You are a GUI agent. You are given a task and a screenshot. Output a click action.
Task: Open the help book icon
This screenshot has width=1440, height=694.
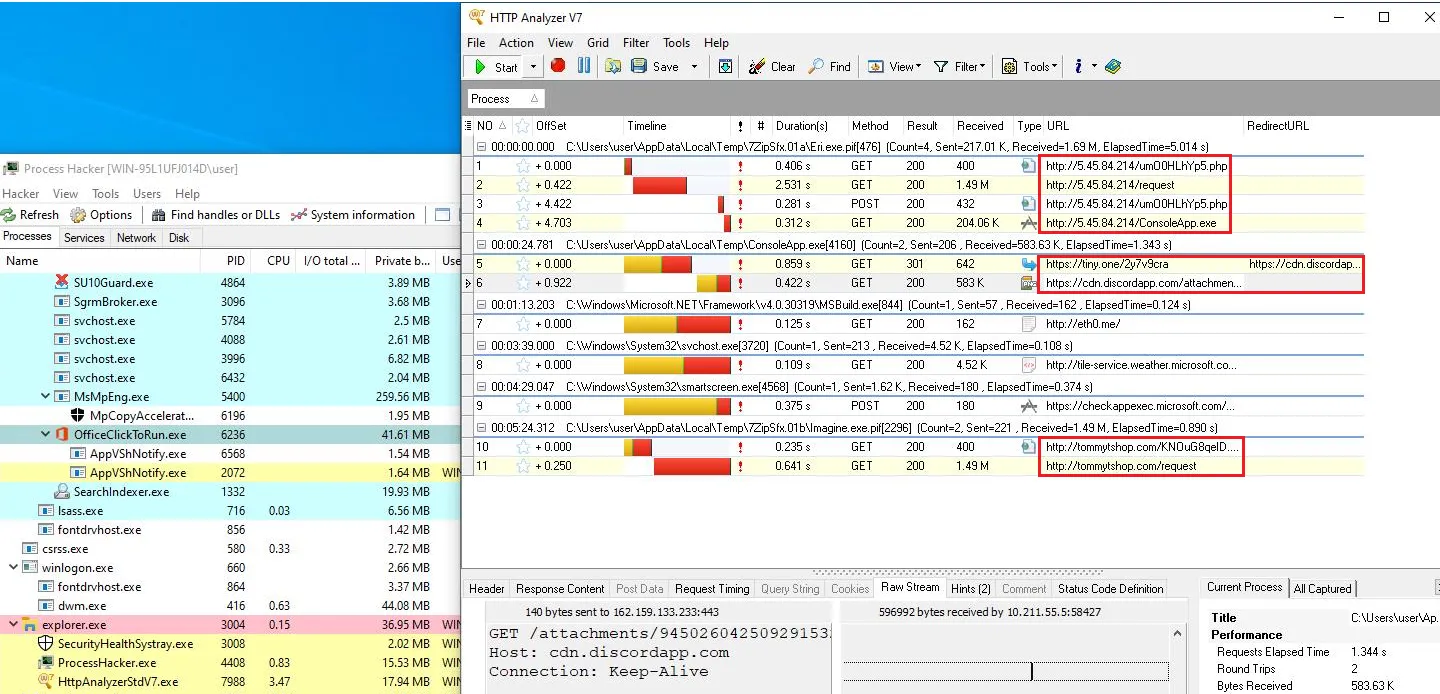[1113, 67]
